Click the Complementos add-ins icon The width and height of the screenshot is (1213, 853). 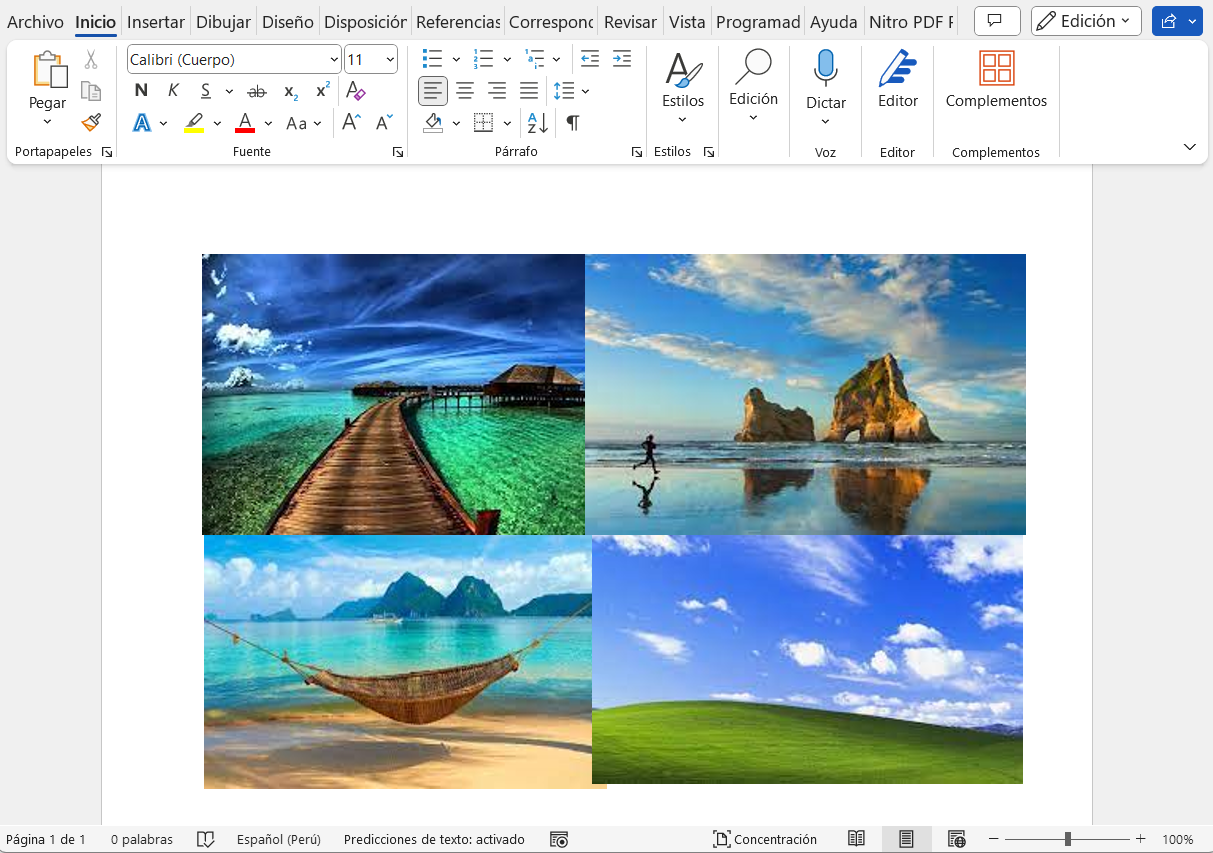[x=996, y=68]
